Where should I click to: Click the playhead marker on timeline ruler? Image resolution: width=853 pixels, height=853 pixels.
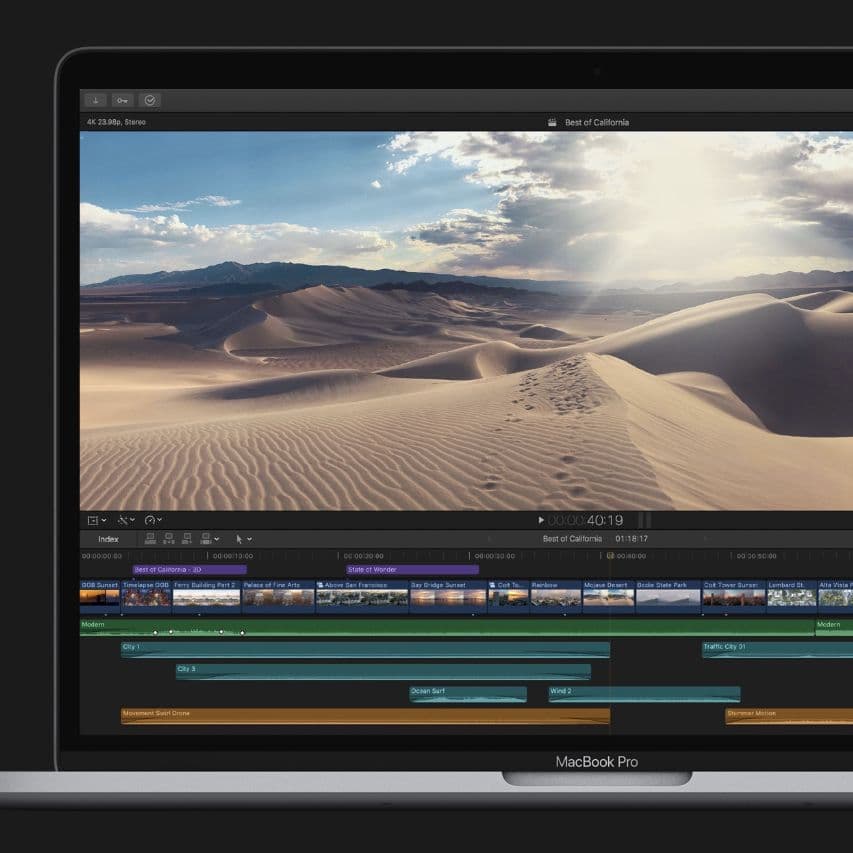(610, 555)
